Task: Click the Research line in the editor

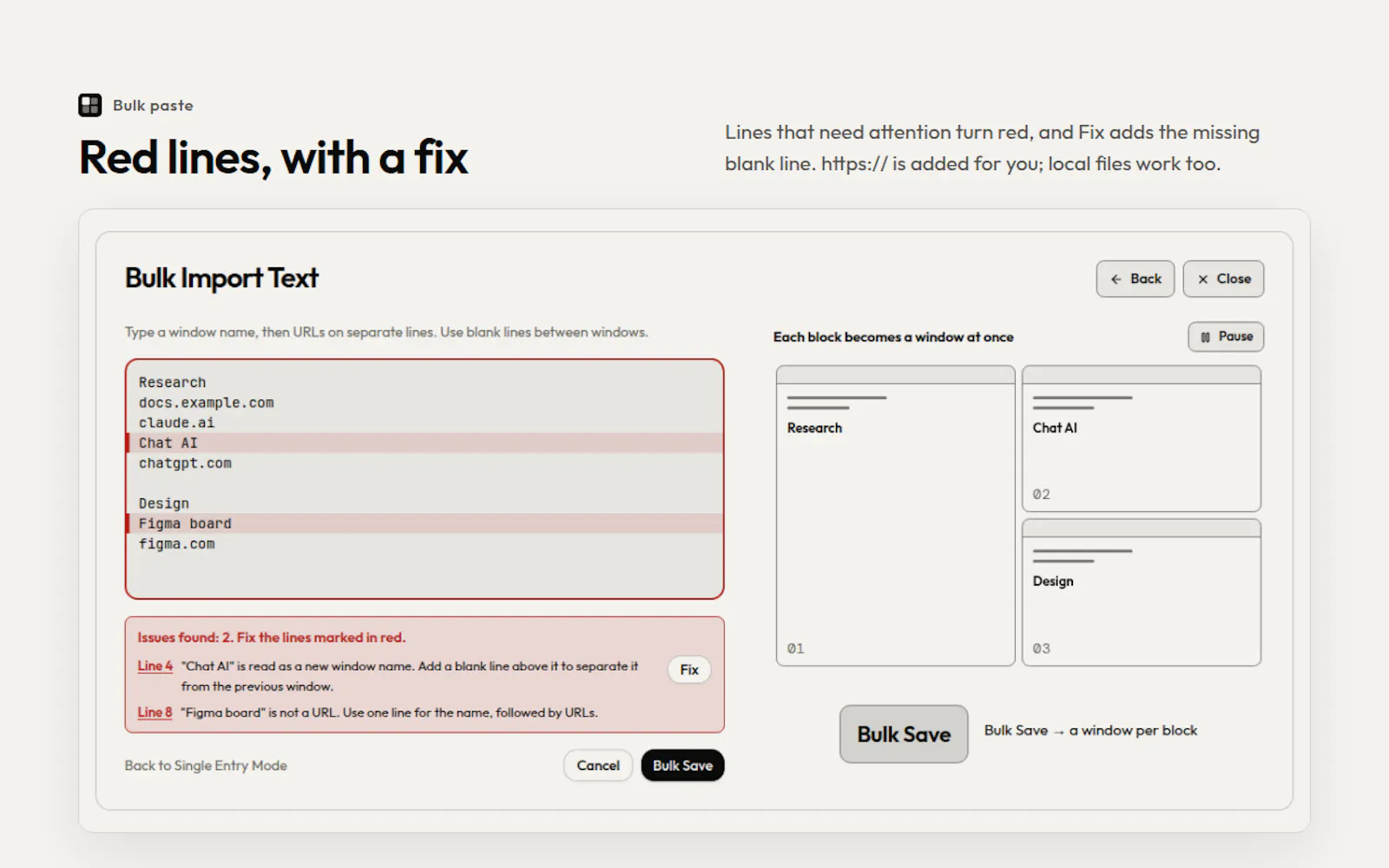Action: tap(172, 383)
